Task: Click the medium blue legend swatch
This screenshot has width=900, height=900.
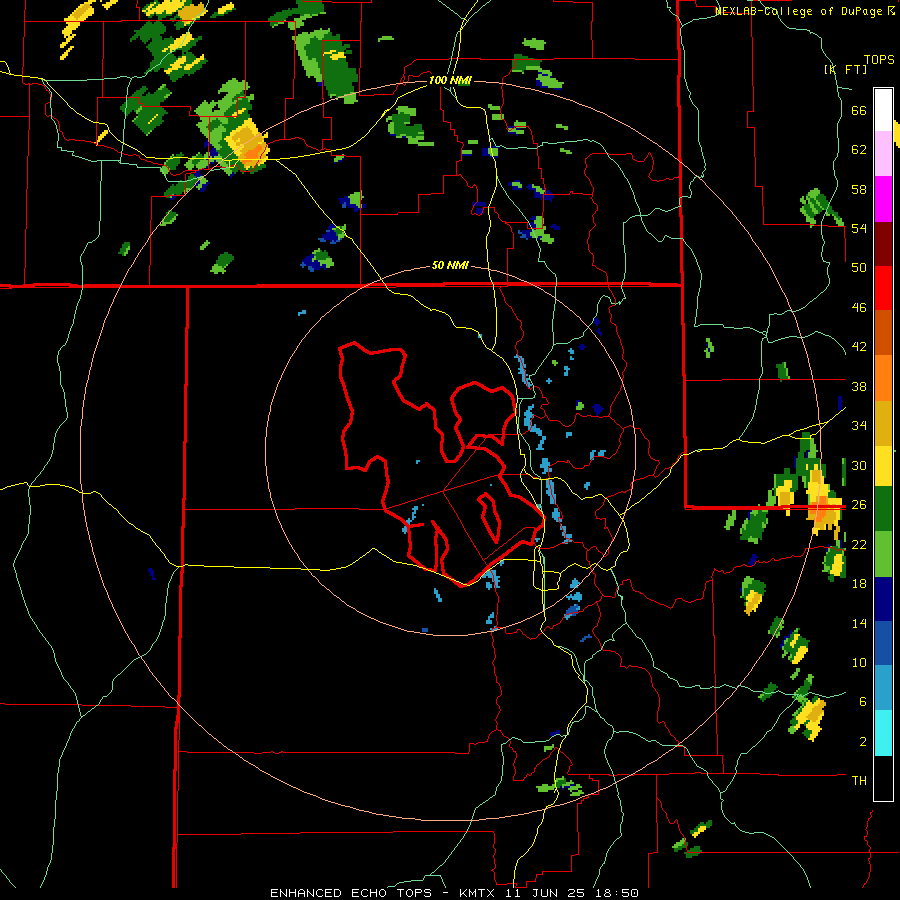Action: pos(883,643)
